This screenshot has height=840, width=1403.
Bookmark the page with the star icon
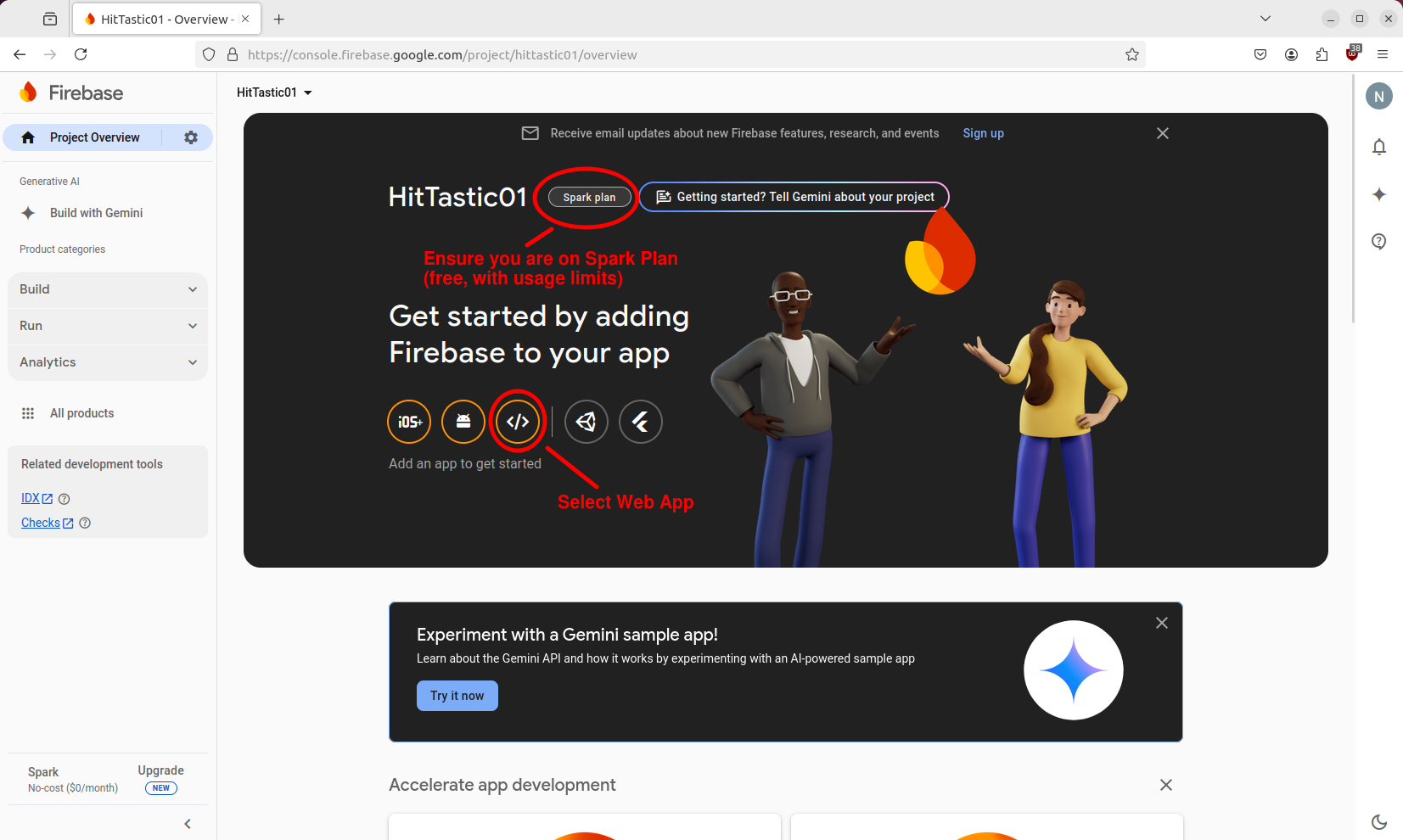click(1131, 54)
